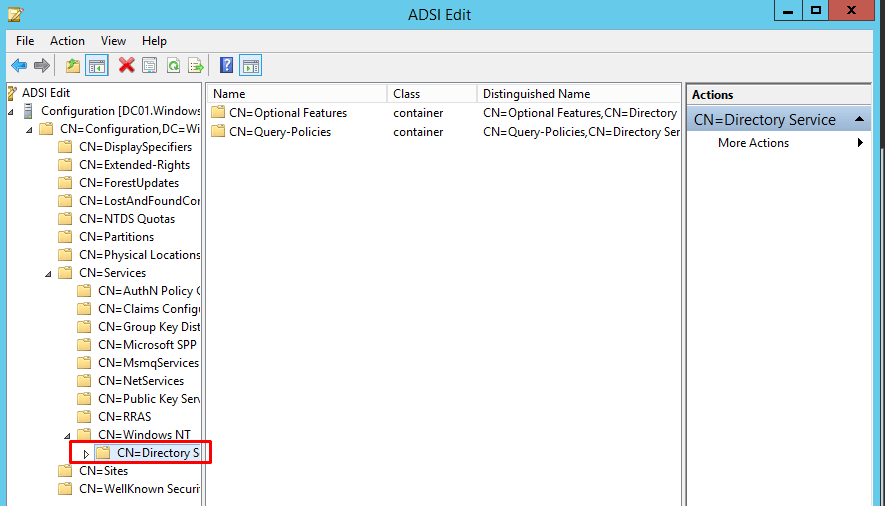The image size is (885, 506).
Task: Select CN=Claims Configuration tree item
Action: tap(149, 309)
